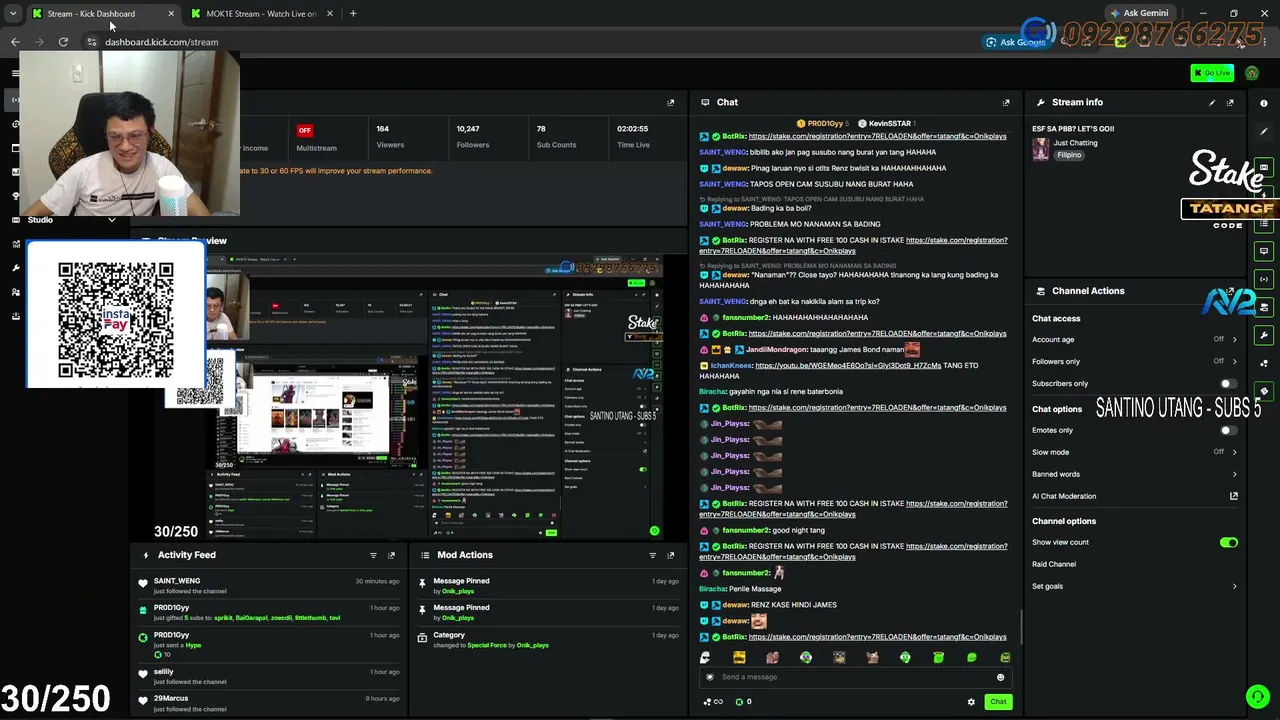Open the support headset chat bubble

pyautogui.click(x=1257, y=696)
